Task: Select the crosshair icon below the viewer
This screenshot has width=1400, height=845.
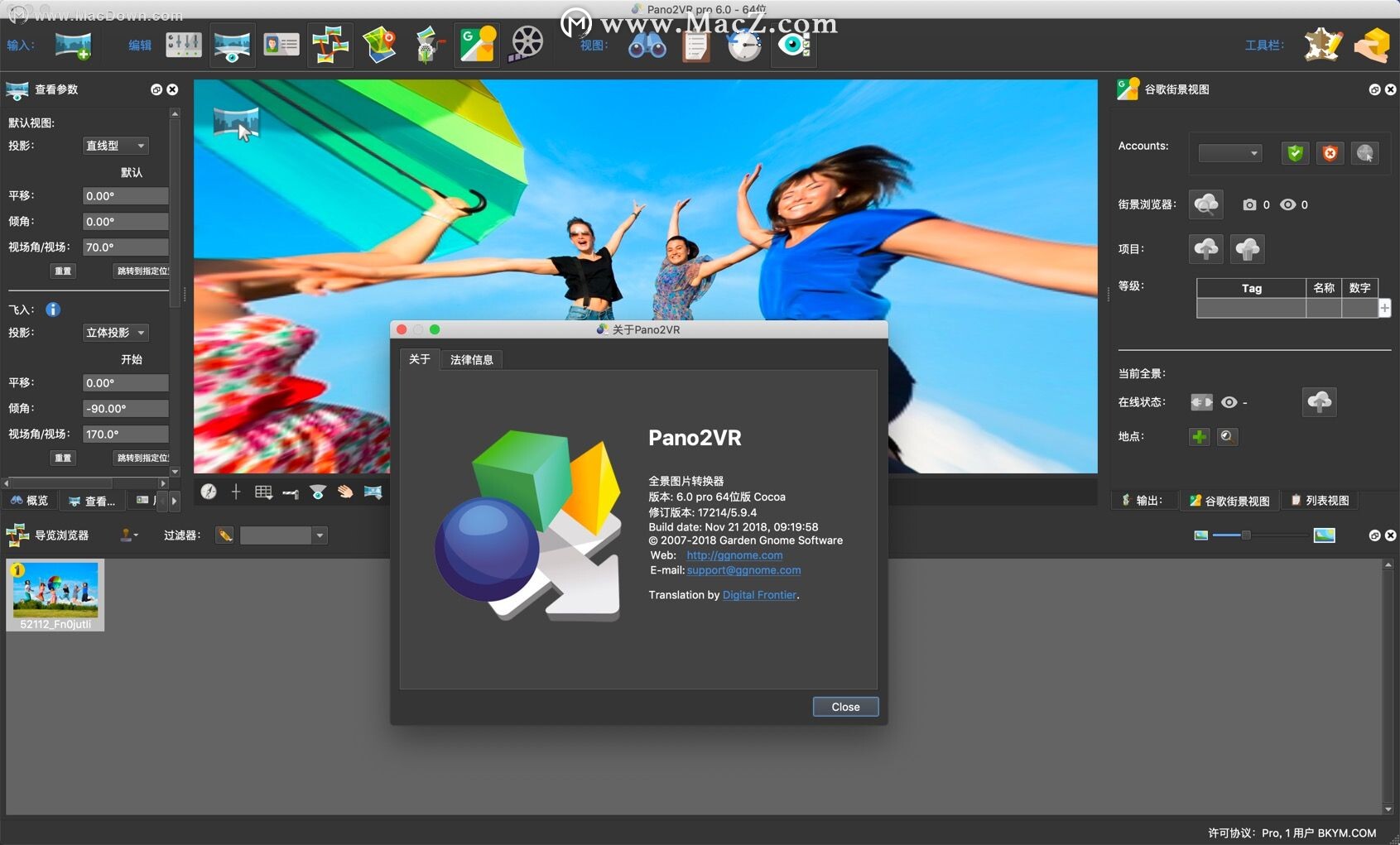Action: tap(236, 492)
